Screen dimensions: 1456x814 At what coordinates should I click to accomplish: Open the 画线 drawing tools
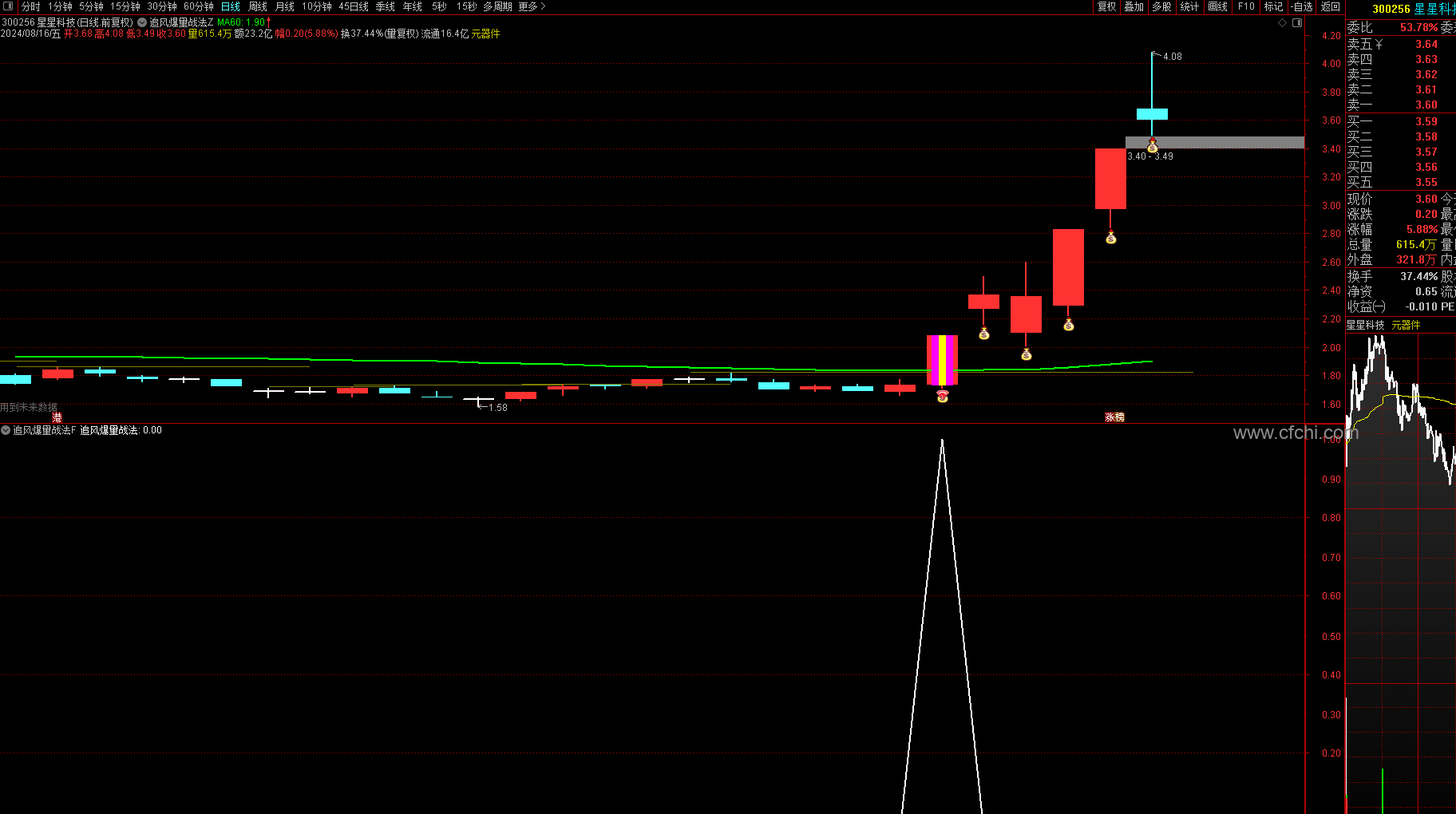(x=1218, y=6)
